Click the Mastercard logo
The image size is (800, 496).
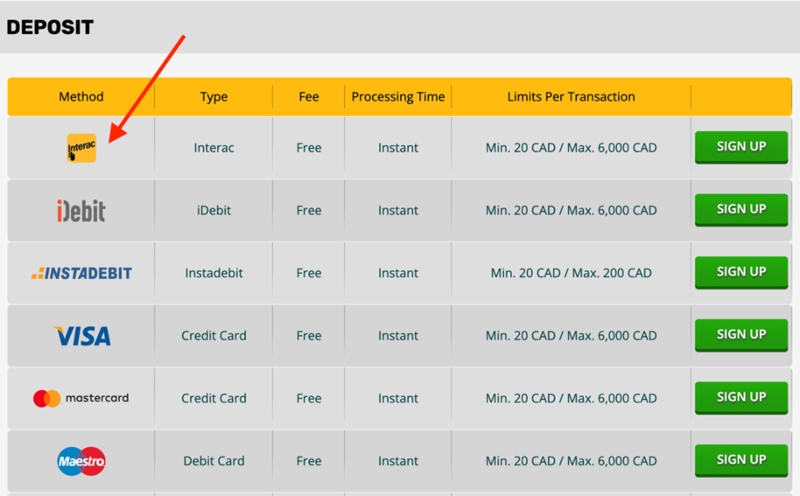point(81,398)
